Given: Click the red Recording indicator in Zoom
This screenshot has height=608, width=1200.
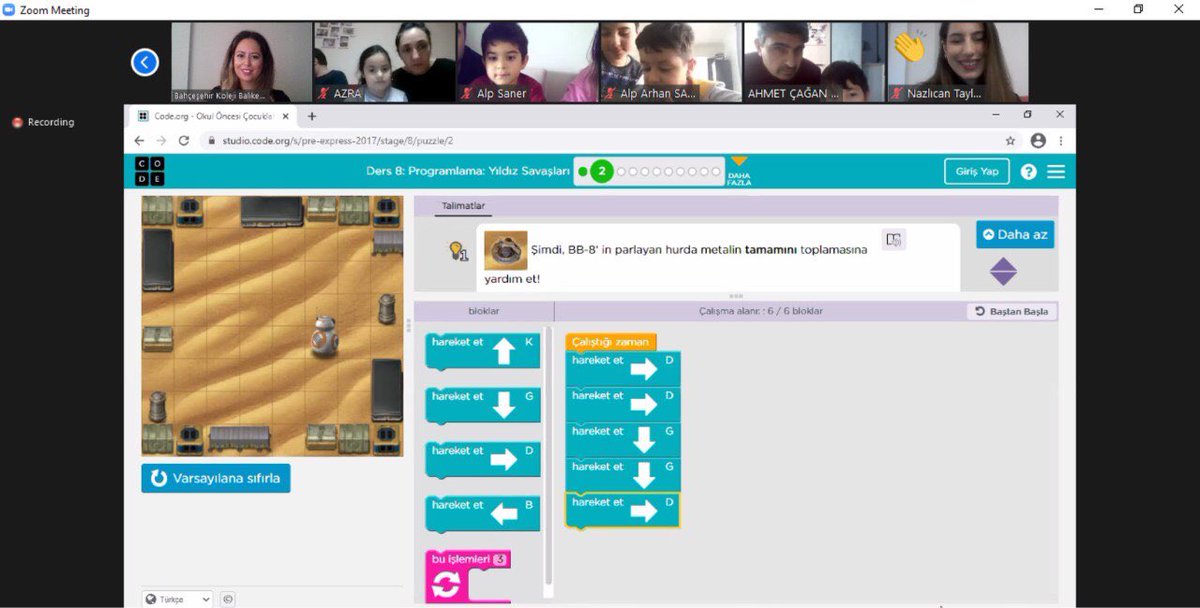Looking at the screenshot, I should pos(43,122).
